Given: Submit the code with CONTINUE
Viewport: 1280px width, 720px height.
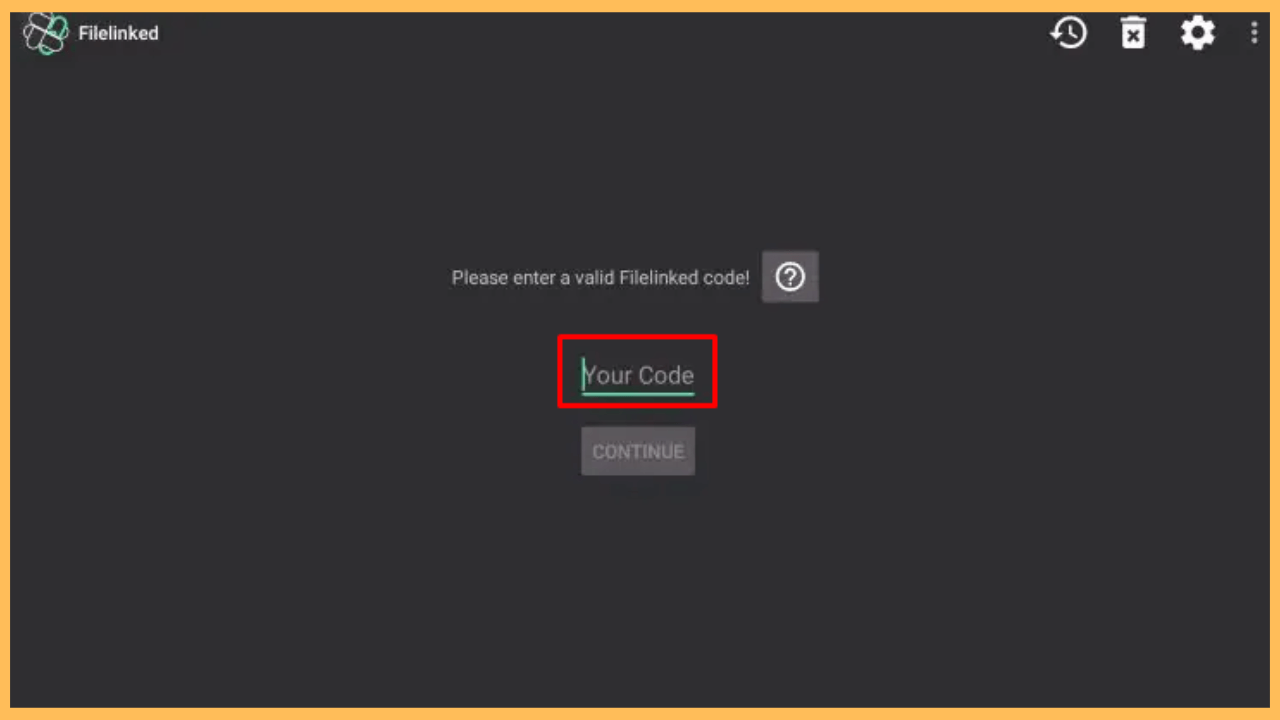Looking at the screenshot, I should tap(638, 451).
